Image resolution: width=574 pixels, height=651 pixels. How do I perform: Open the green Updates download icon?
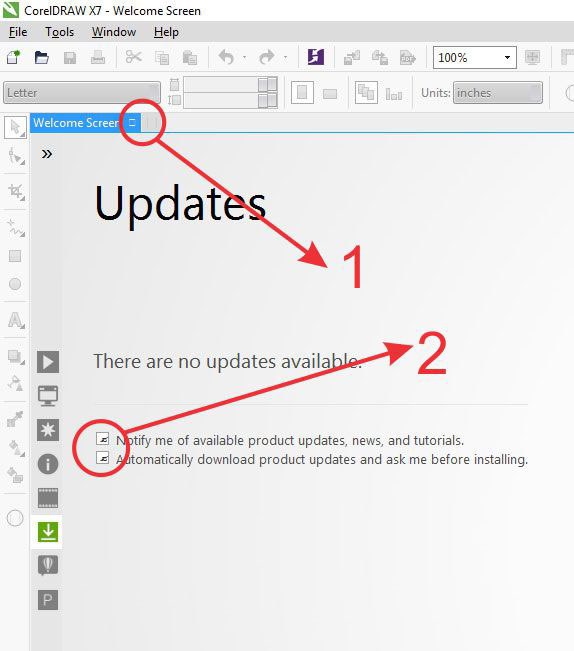click(48, 532)
